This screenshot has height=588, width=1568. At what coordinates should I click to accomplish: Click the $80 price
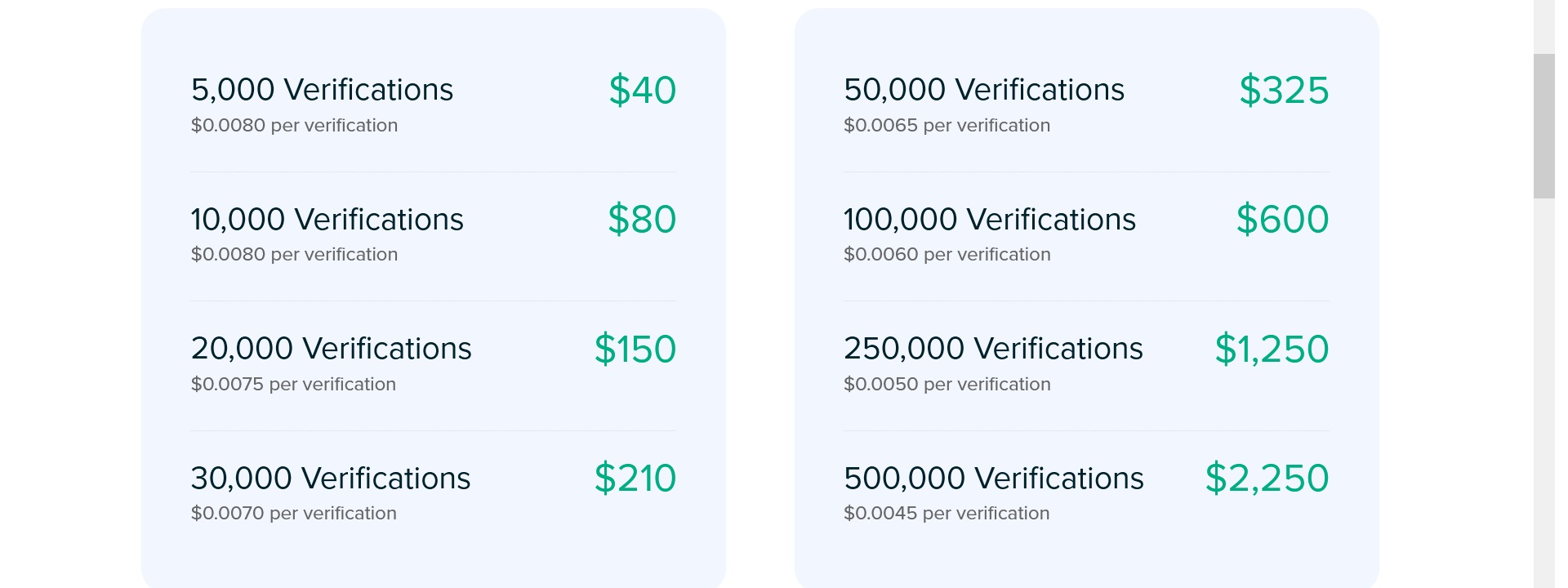coord(642,220)
